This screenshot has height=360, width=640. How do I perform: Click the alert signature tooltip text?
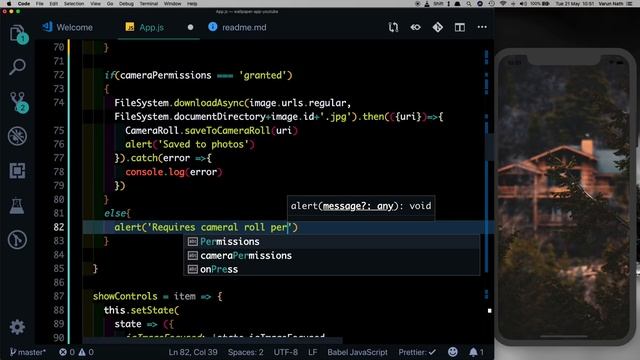pos(361,206)
